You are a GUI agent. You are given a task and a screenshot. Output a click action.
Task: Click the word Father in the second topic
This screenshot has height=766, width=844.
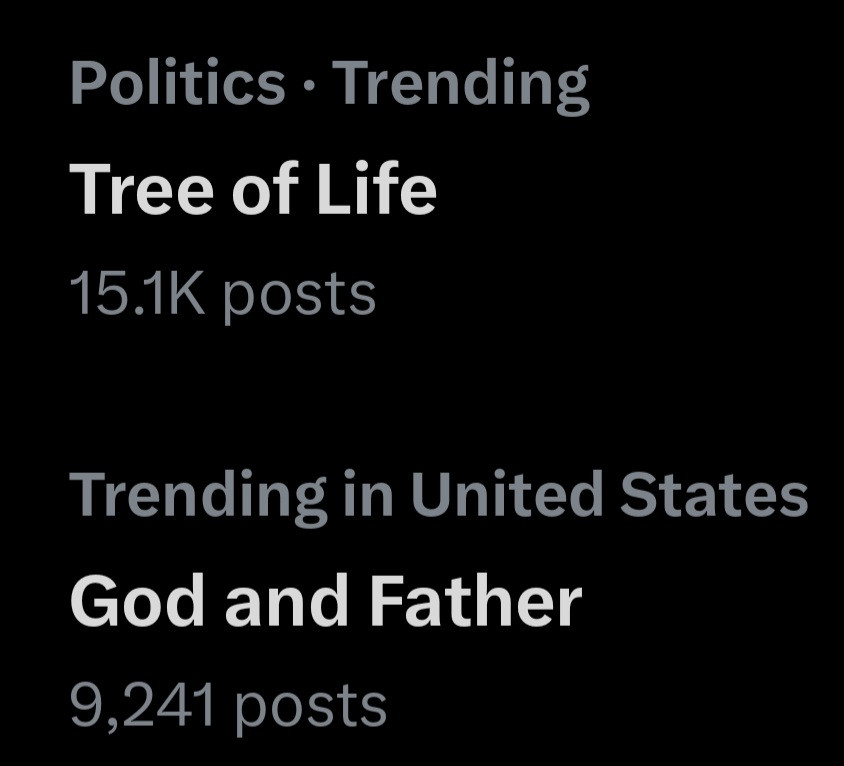point(475,602)
